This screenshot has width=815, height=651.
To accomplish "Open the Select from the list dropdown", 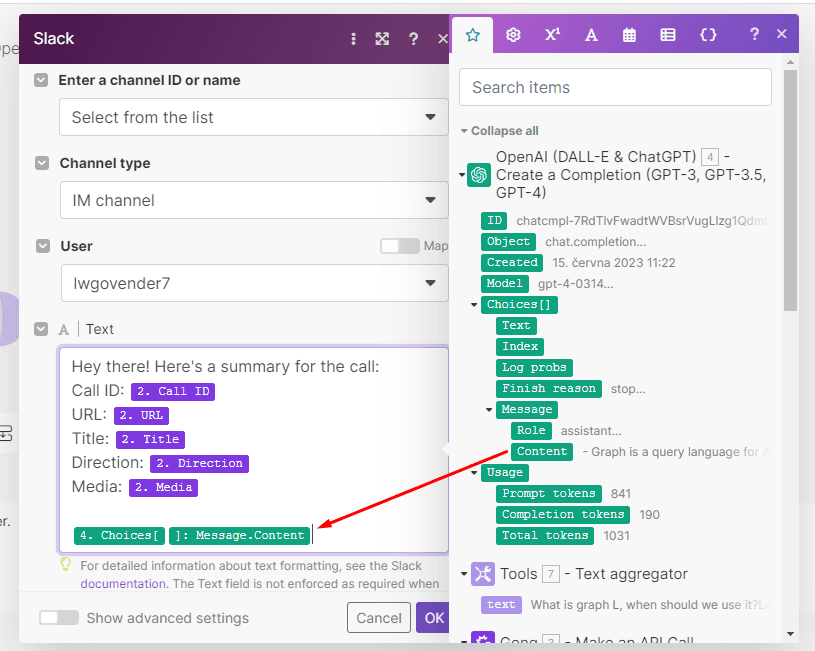I will coord(253,117).
